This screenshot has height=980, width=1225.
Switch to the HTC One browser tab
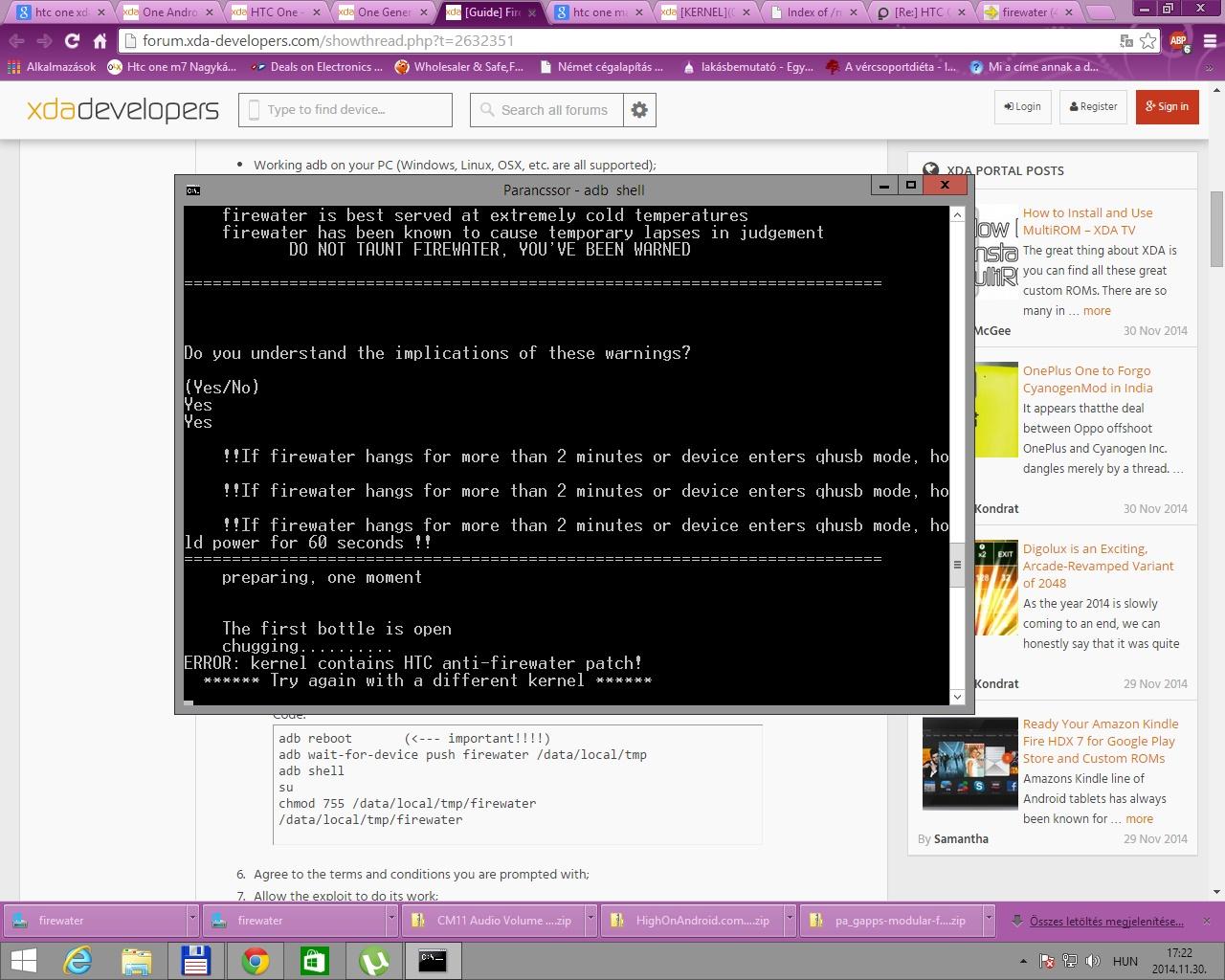tap(274, 12)
